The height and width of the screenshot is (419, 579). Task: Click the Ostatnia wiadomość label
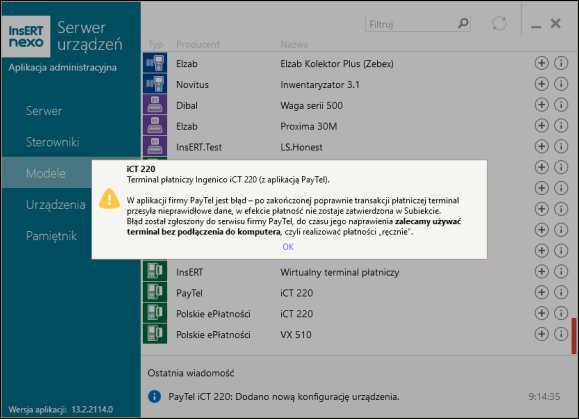click(191, 373)
